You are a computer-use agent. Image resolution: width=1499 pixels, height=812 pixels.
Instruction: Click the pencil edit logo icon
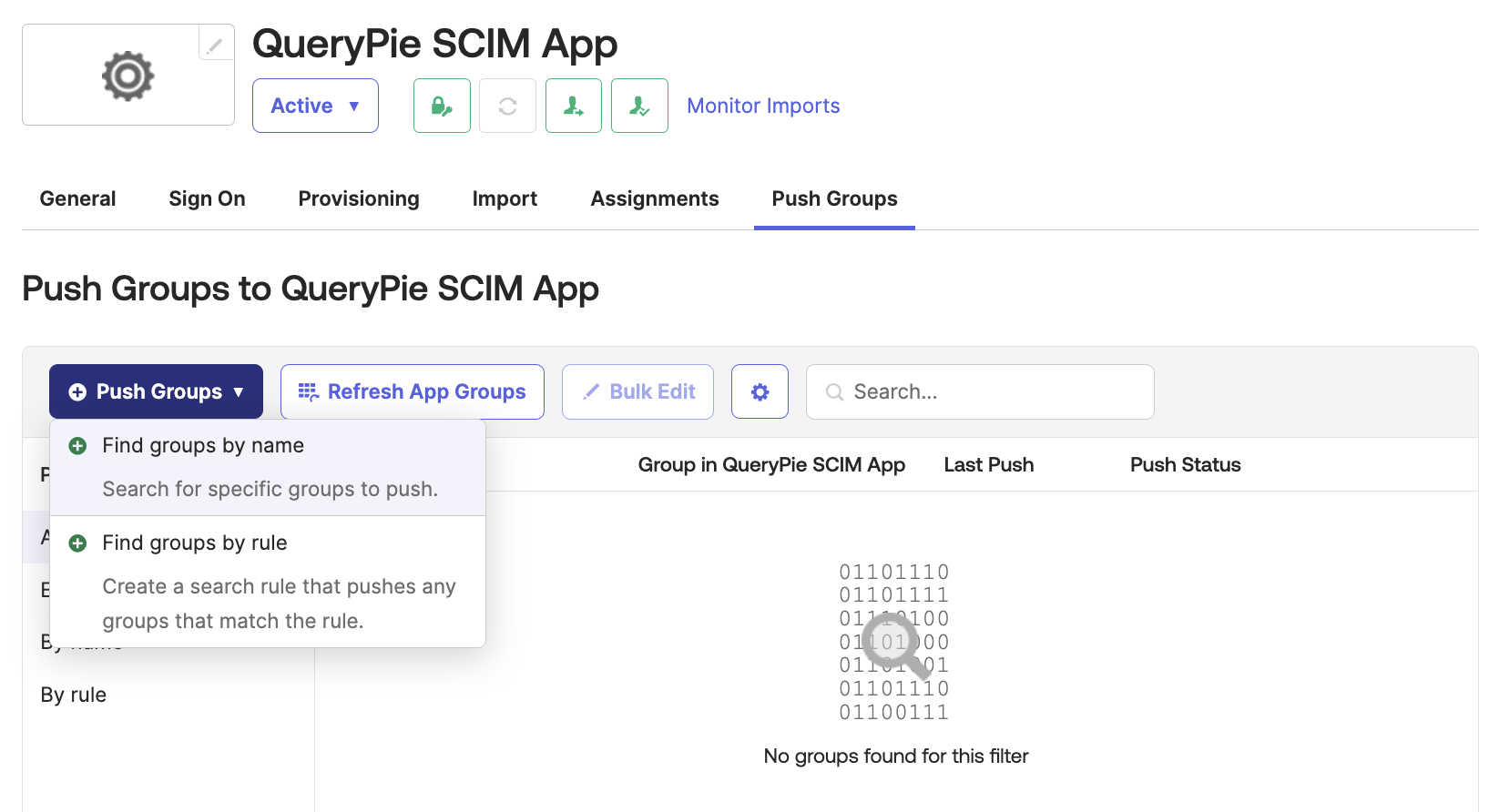point(215,45)
